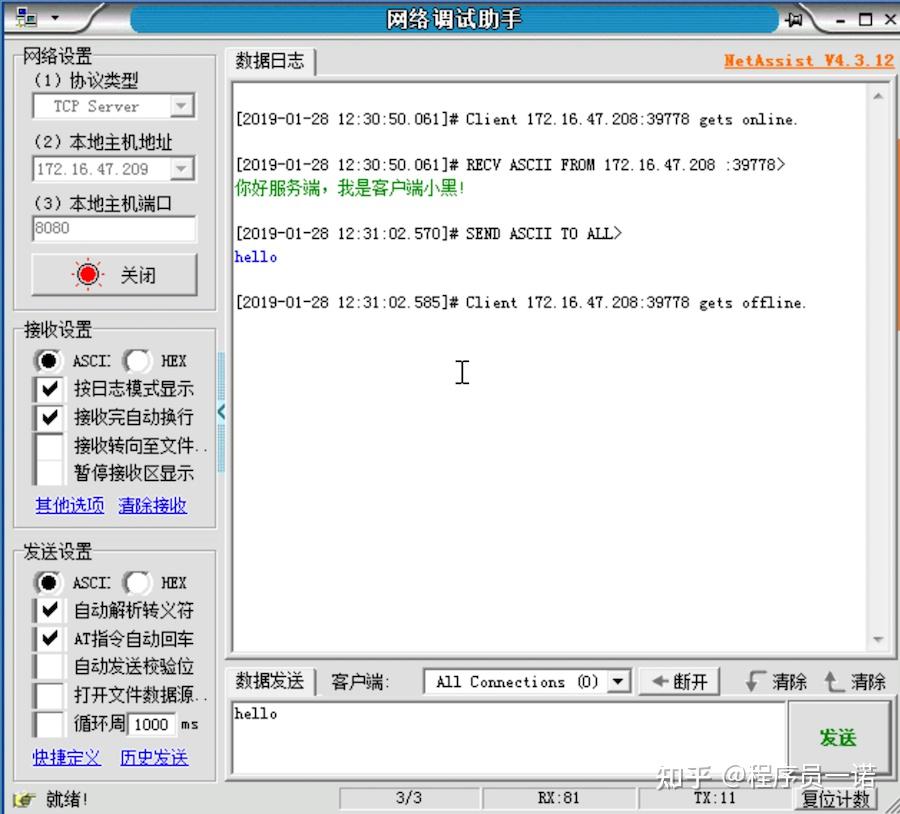The width and height of the screenshot is (900, 814).
Task: Open the local host address dropdown
Action: pos(180,169)
